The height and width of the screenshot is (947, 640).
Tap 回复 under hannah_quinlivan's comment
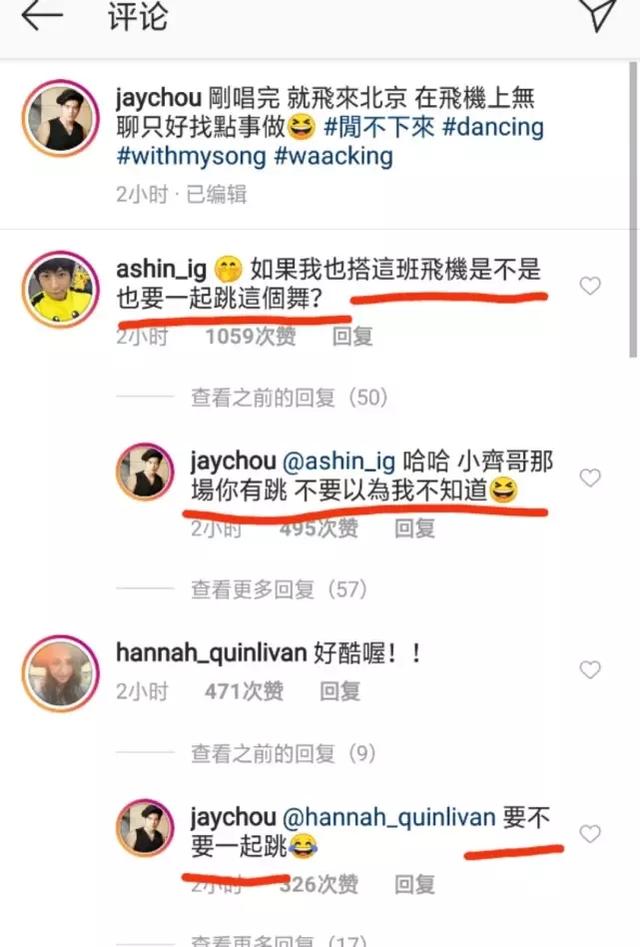pyautogui.click(x=339, y=691)
